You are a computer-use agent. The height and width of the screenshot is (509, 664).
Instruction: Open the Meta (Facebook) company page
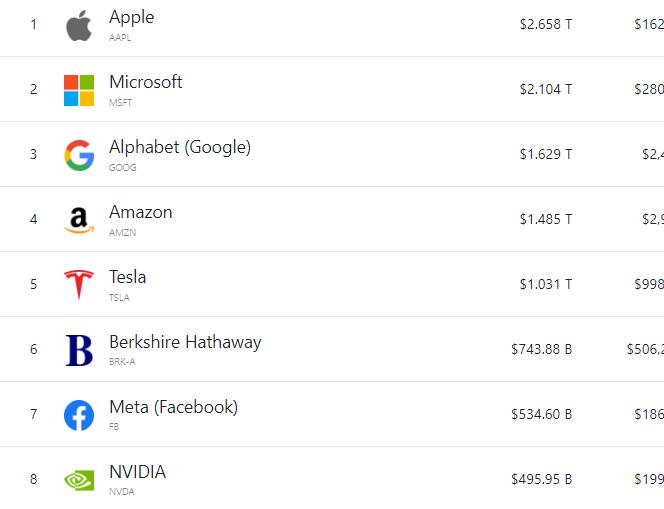click(x=174, y=407)
